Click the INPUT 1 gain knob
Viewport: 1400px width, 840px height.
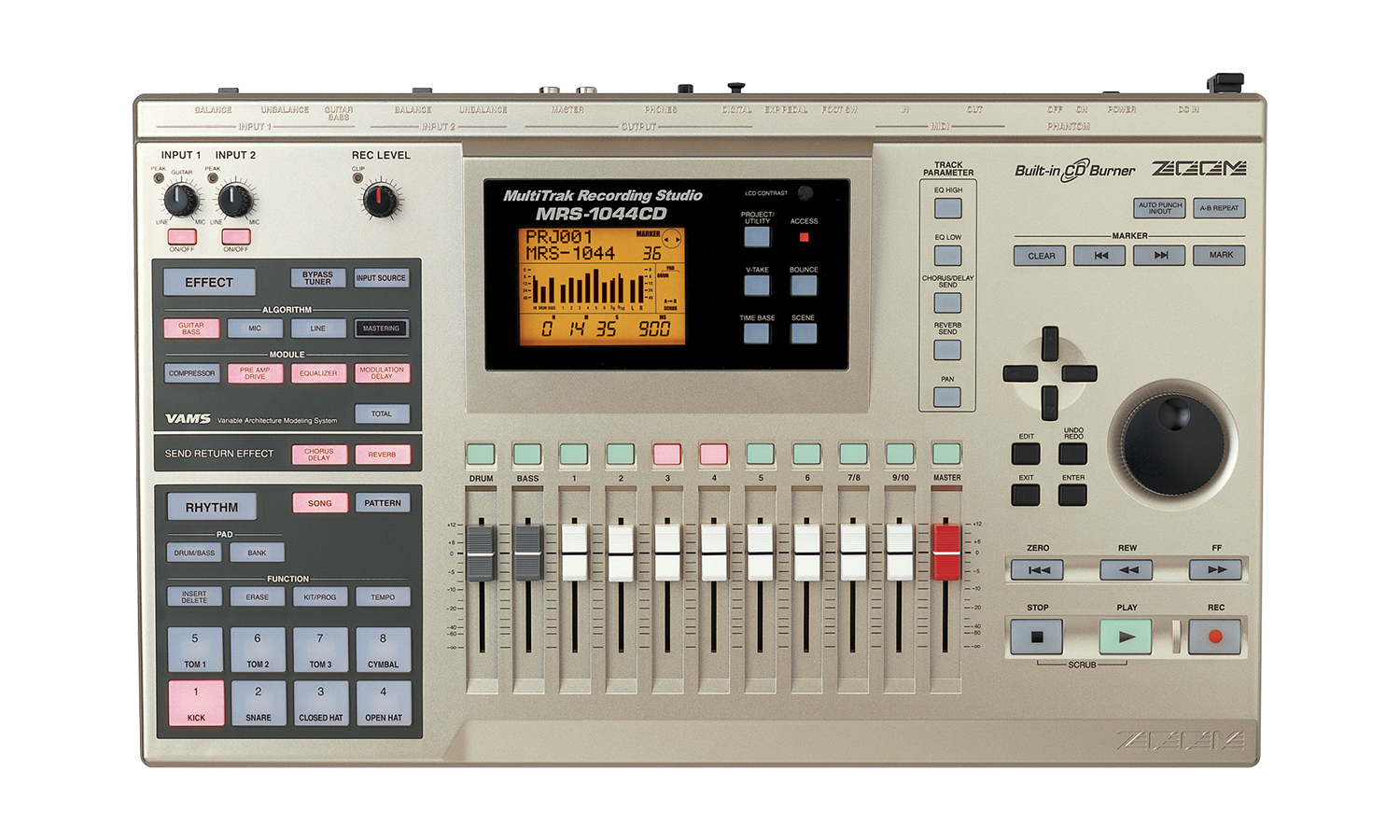point(180,200)
